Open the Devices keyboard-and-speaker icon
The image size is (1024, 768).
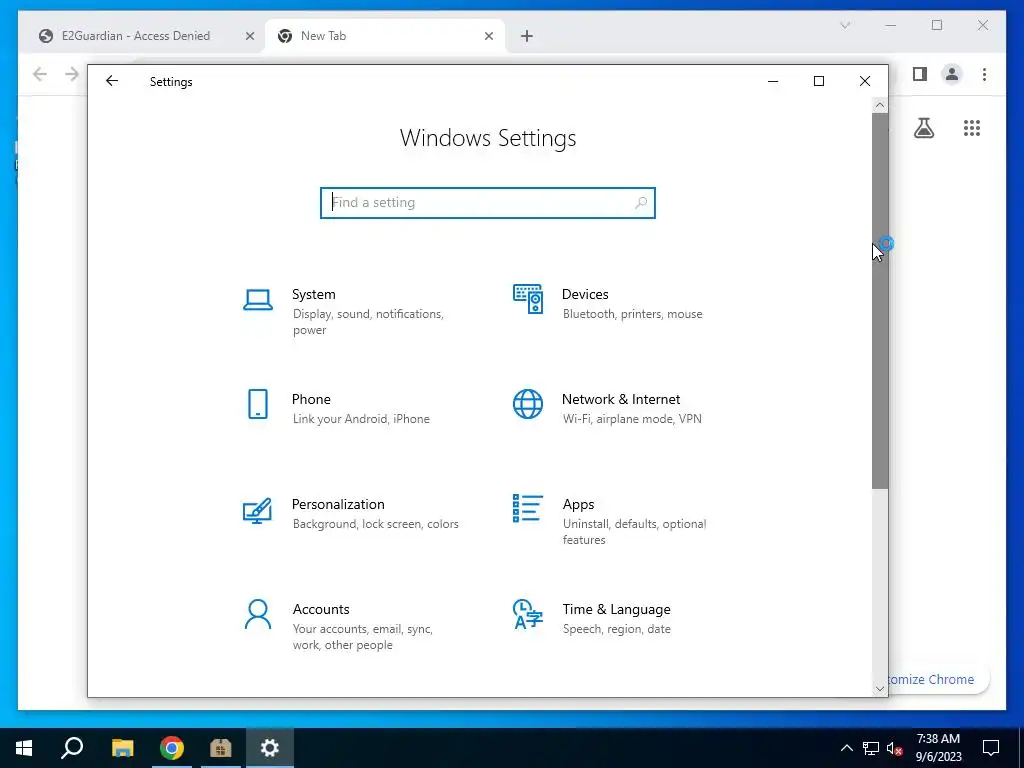(528, 299)
